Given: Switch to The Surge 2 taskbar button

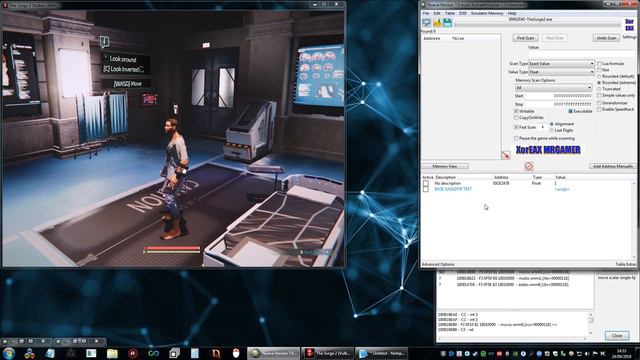Looking at the screenshot, I should coord(327,353).
